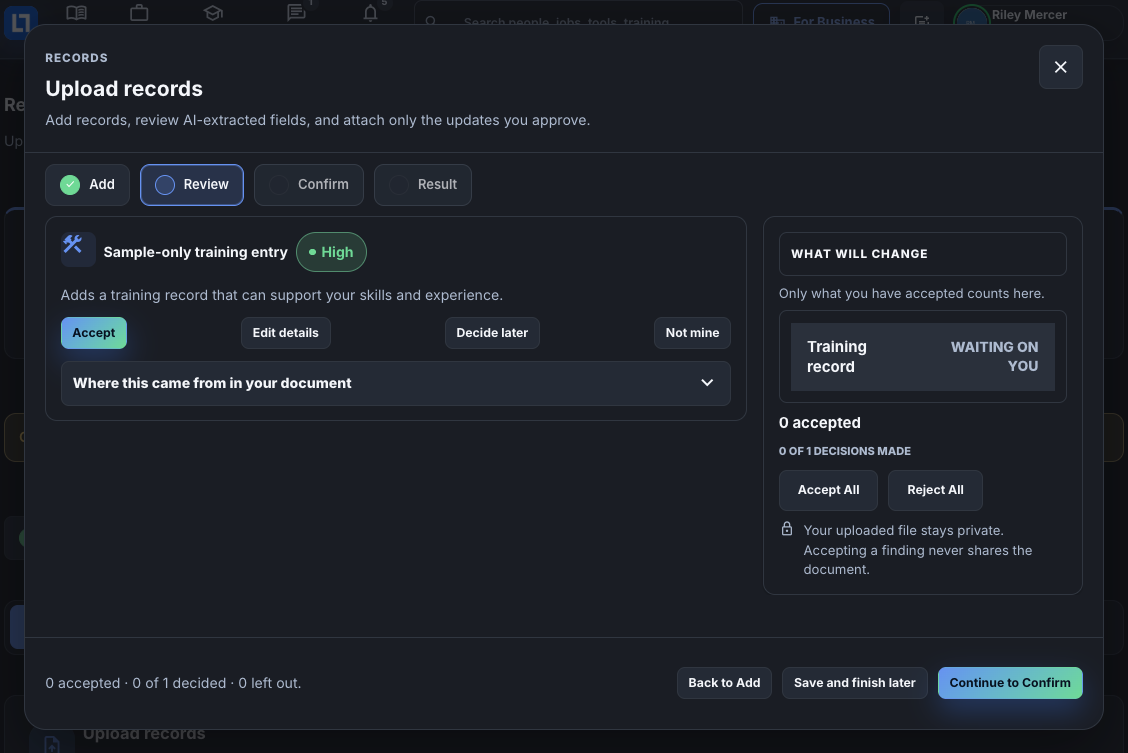The width and height of the screenshot is (1128, 753).
Task: Click the circle indicator on Result step
Action: 399,185
